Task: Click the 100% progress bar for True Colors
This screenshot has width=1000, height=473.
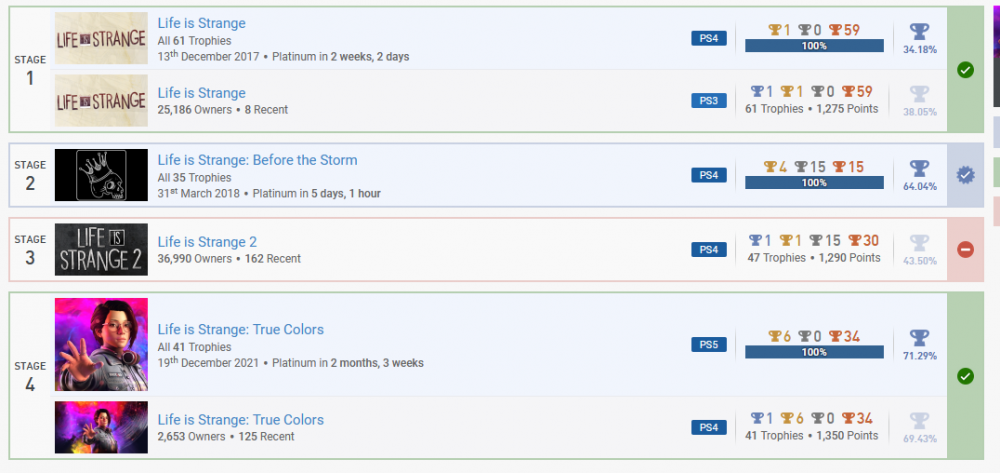Action: (814, 352)
